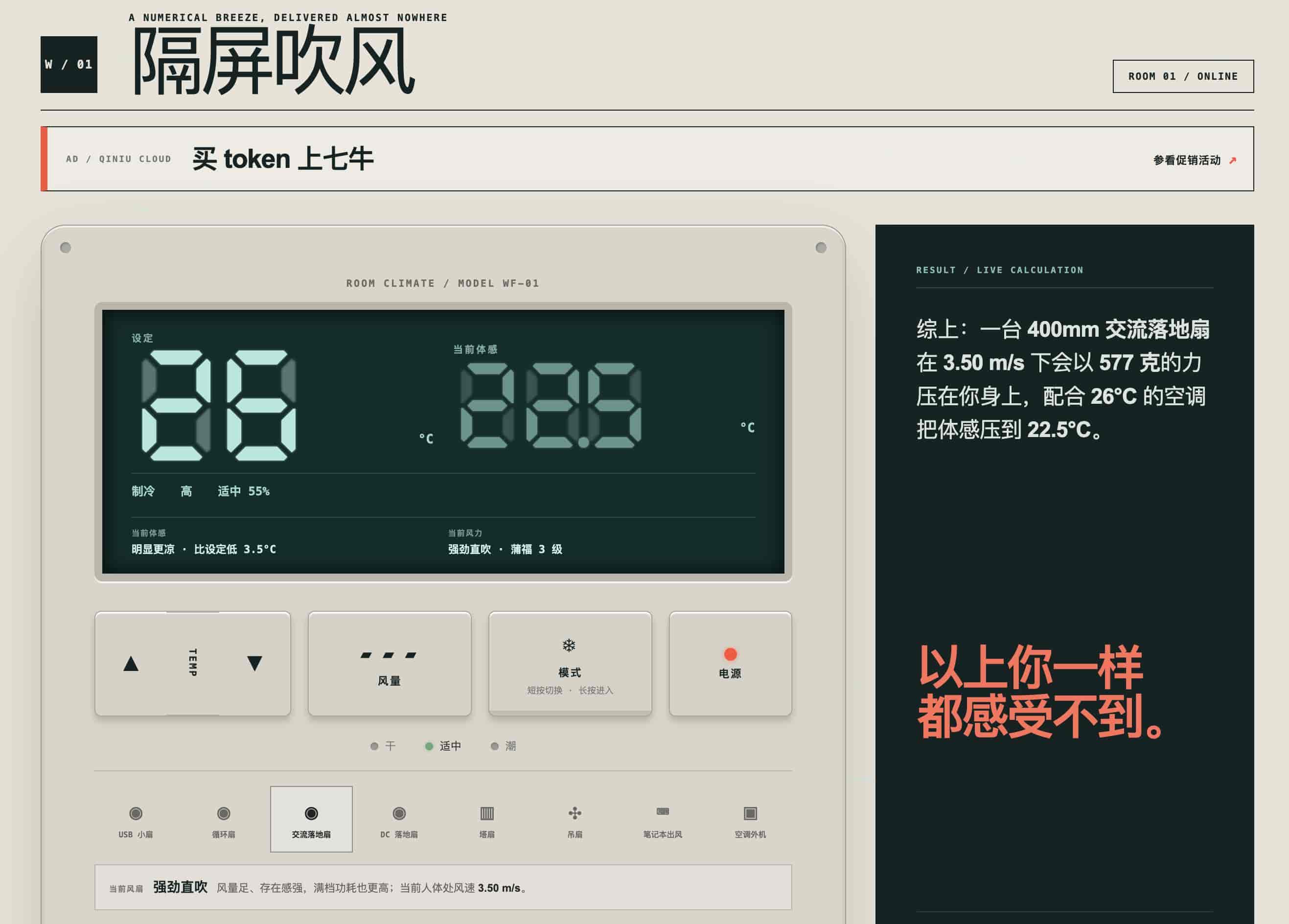Click the 当前风扇 强劲直吹 description bar
The width and height of the screenshot is (1289, 924).
click(x=443, y=887)
